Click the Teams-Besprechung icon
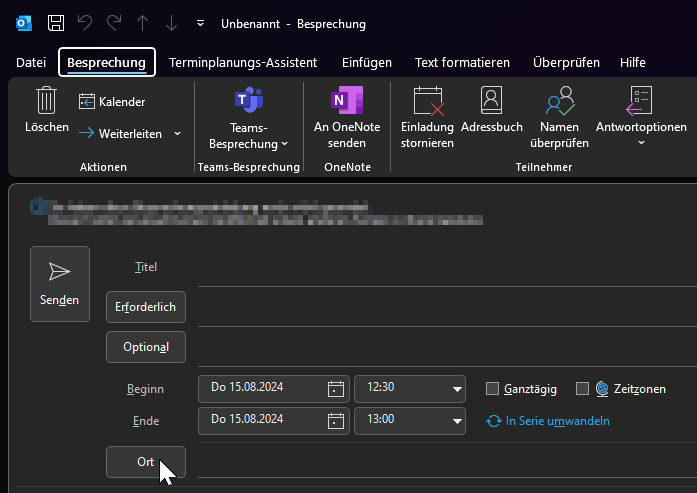 tap(248, 101)
